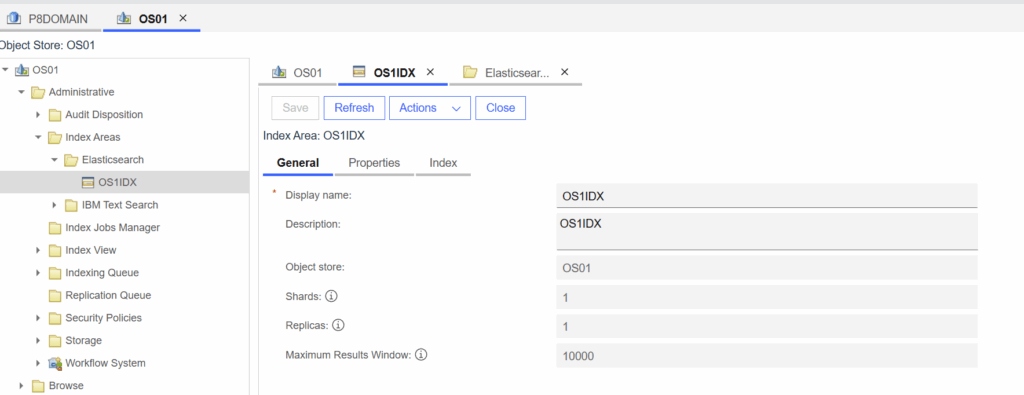The image size is (1024, 395).
Task: Click the Display name input field
Action: click(x=767, y=196)
